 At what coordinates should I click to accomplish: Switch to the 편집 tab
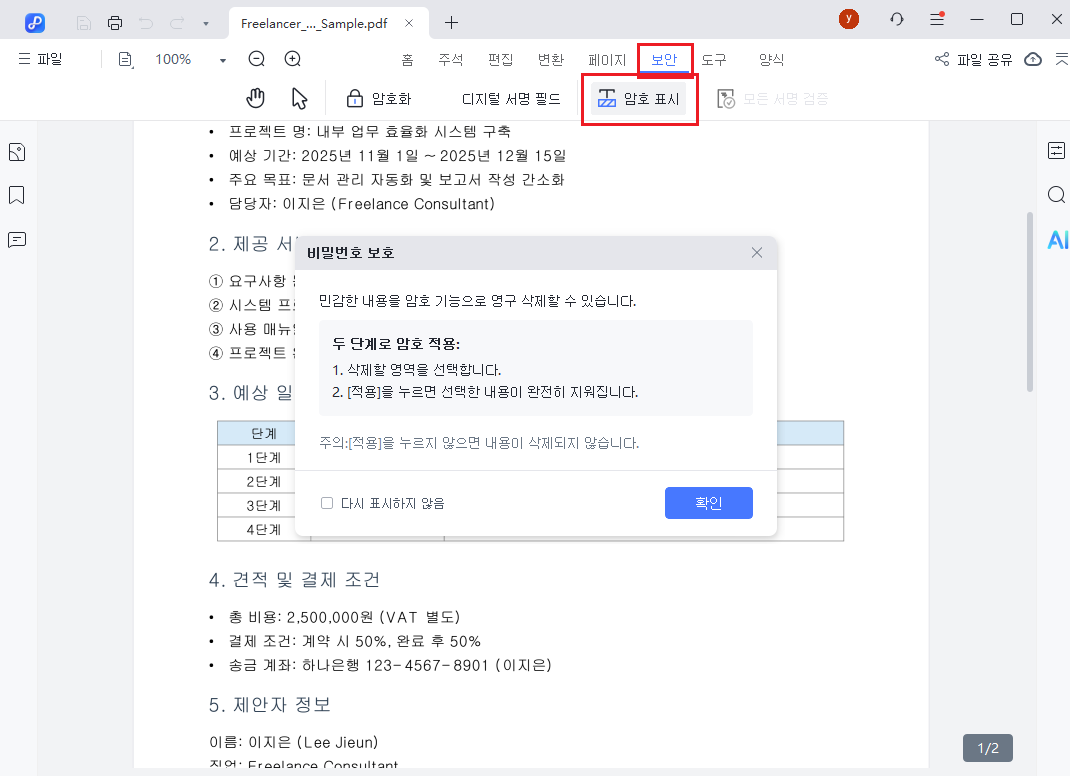click(x=500, y=60)
